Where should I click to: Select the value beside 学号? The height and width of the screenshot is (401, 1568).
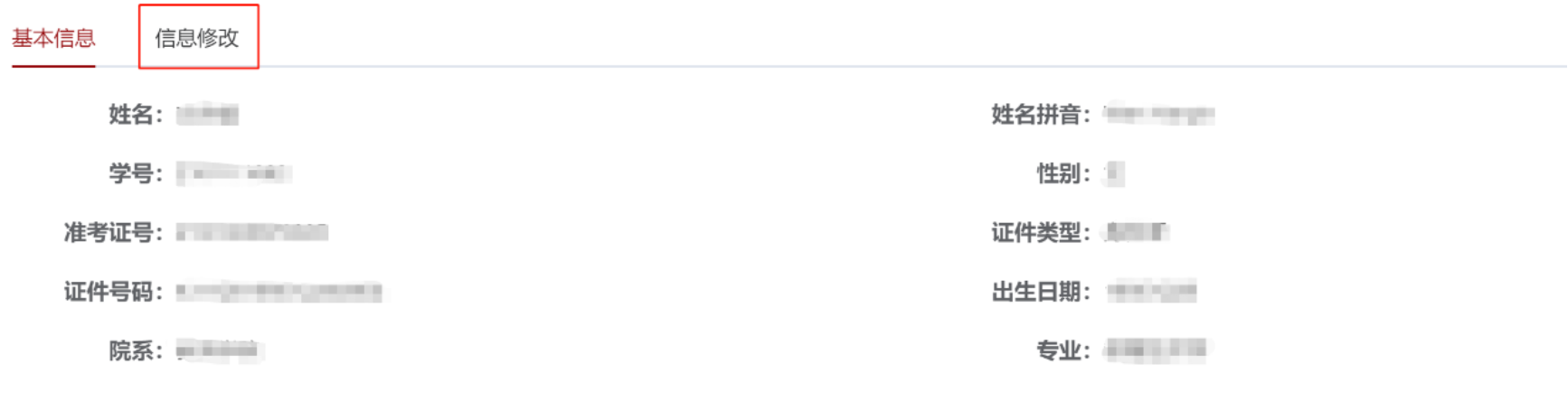click(x=234, y=173)
